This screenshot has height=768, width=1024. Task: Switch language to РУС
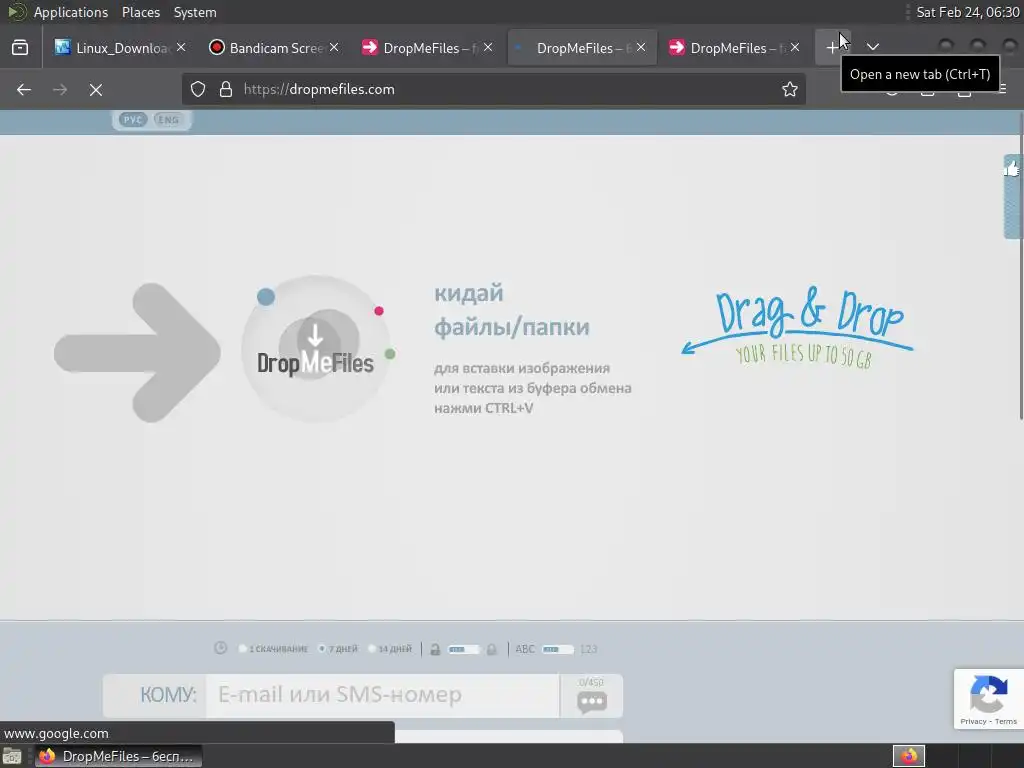[133, 120]
